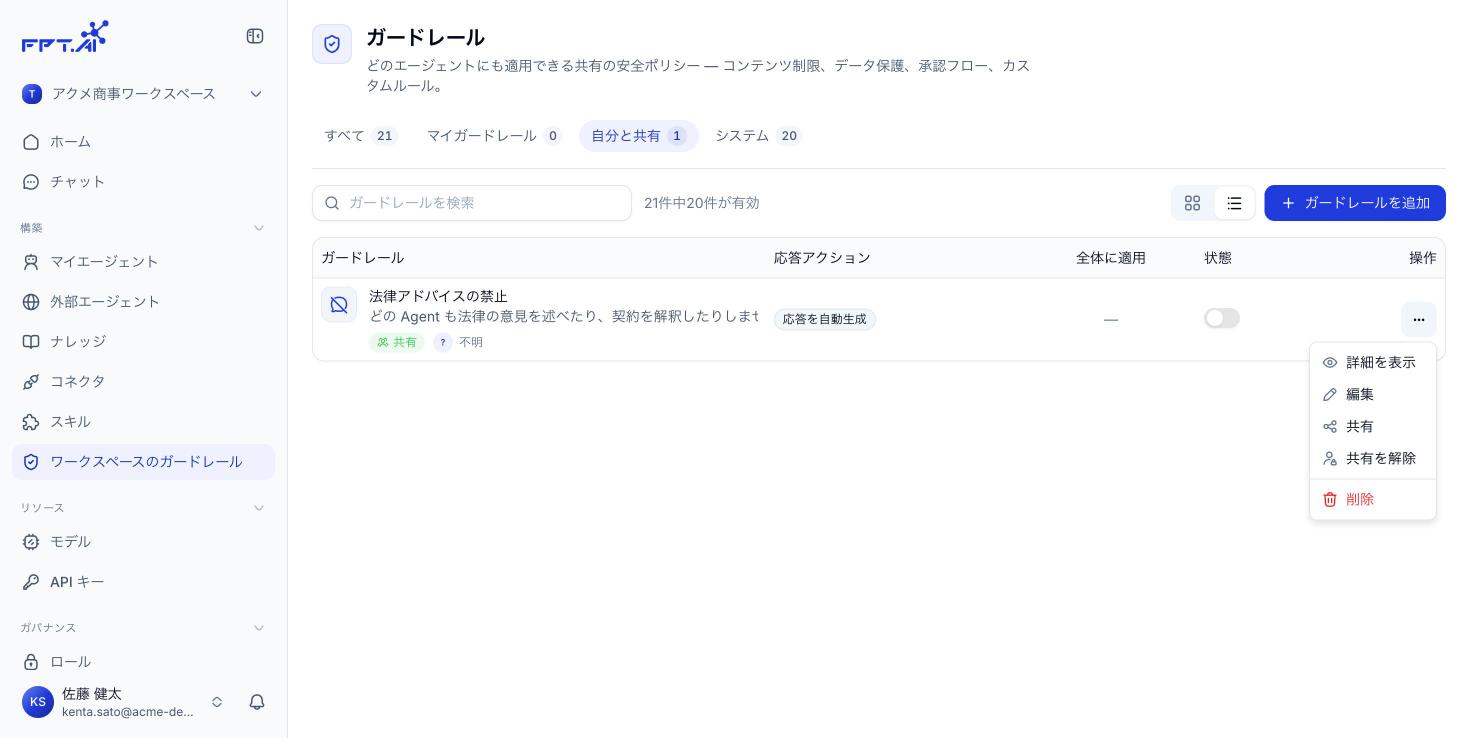Screen dimensions: 1470x738
Task: Expand the 佐藤 健太 account menu
Action: (217, 702)
